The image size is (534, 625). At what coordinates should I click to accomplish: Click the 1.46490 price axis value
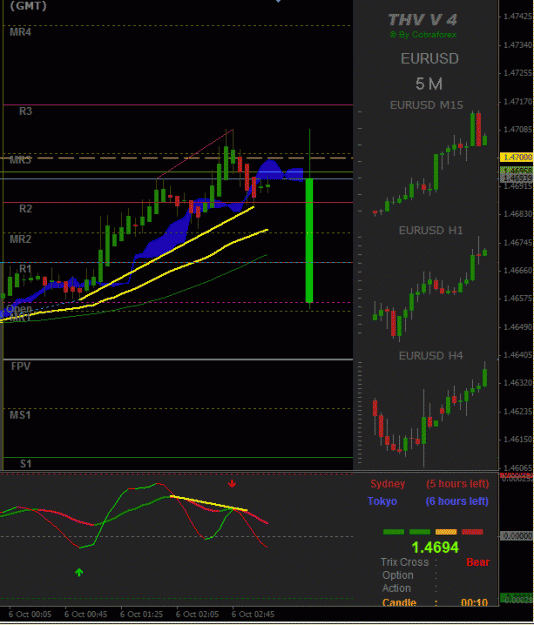[518, 327]
